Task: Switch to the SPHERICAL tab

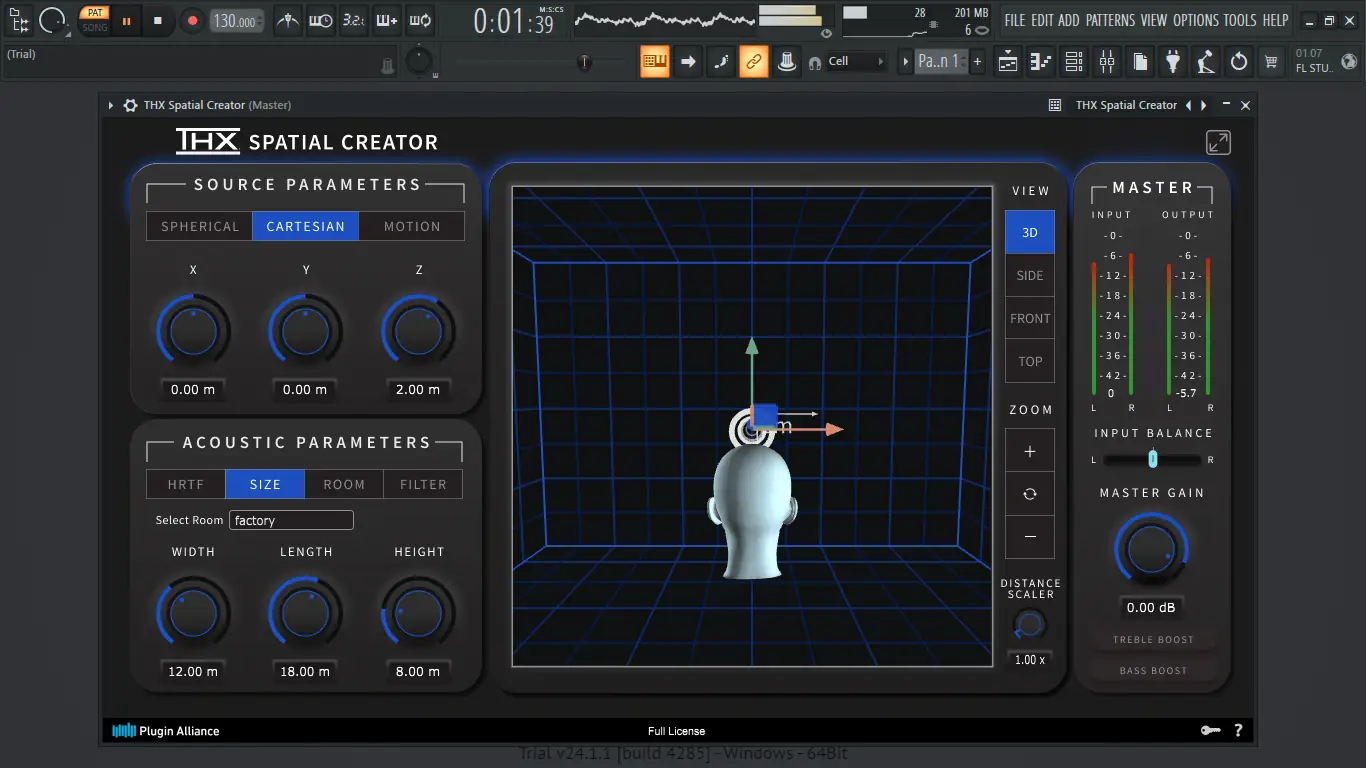Action: click(x=198, y=226)
